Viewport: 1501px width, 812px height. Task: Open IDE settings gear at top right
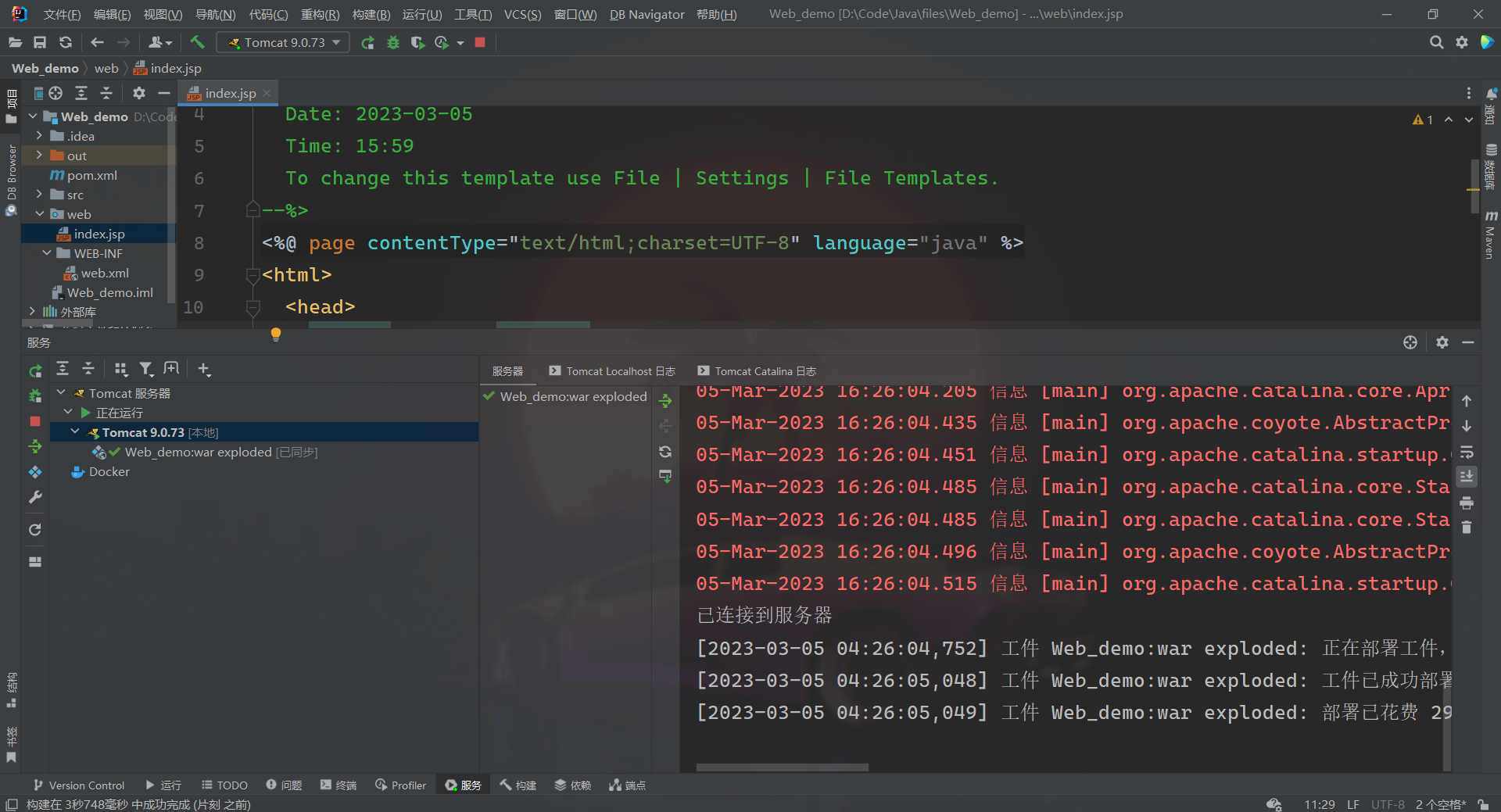1461,42
